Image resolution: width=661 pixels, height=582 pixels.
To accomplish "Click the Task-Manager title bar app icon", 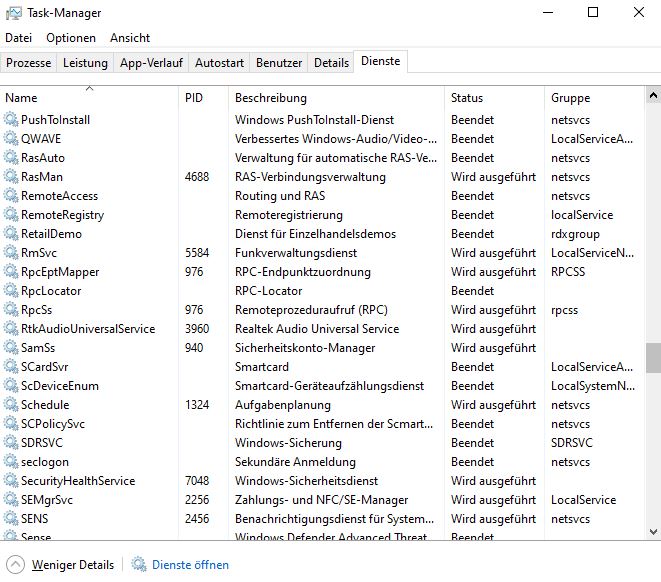I will pyautogui.click(x=13, y=13).
